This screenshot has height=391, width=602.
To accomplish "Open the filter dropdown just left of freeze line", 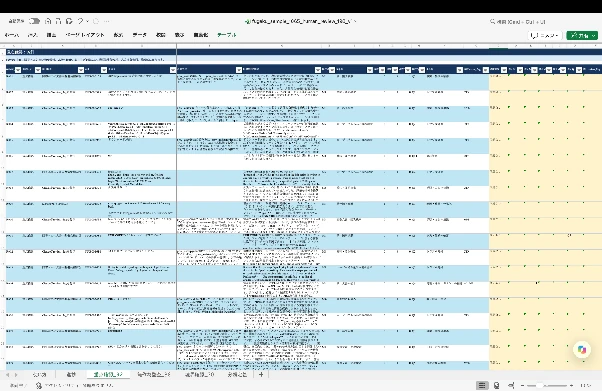I will [173, 70].
